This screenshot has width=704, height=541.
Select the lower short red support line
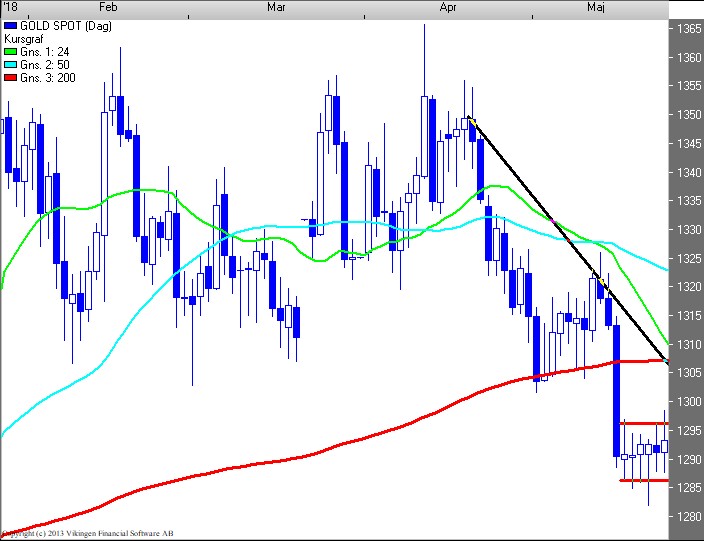point(643,481)
